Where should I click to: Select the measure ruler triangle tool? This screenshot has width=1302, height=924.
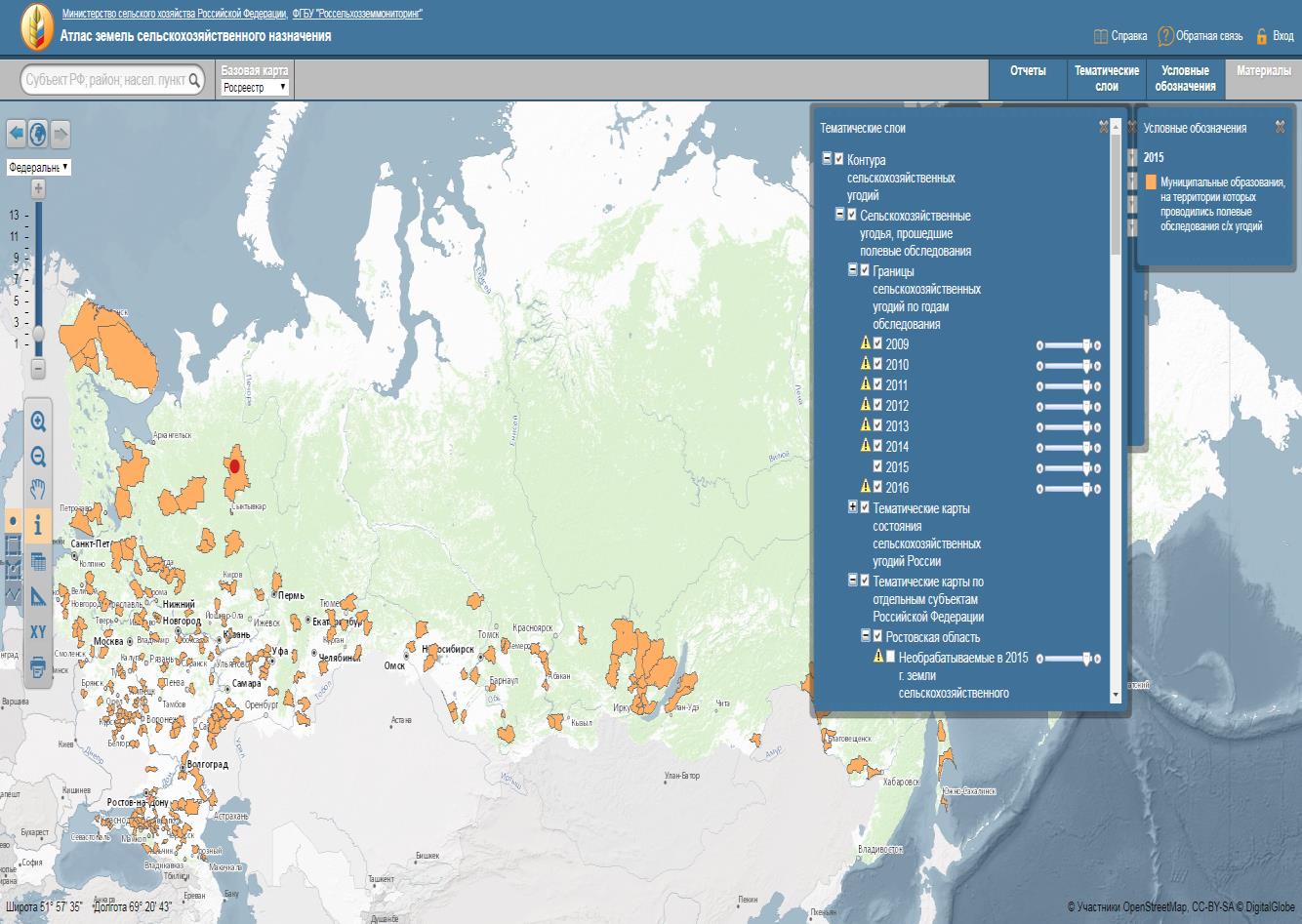[x=38, y=596]
